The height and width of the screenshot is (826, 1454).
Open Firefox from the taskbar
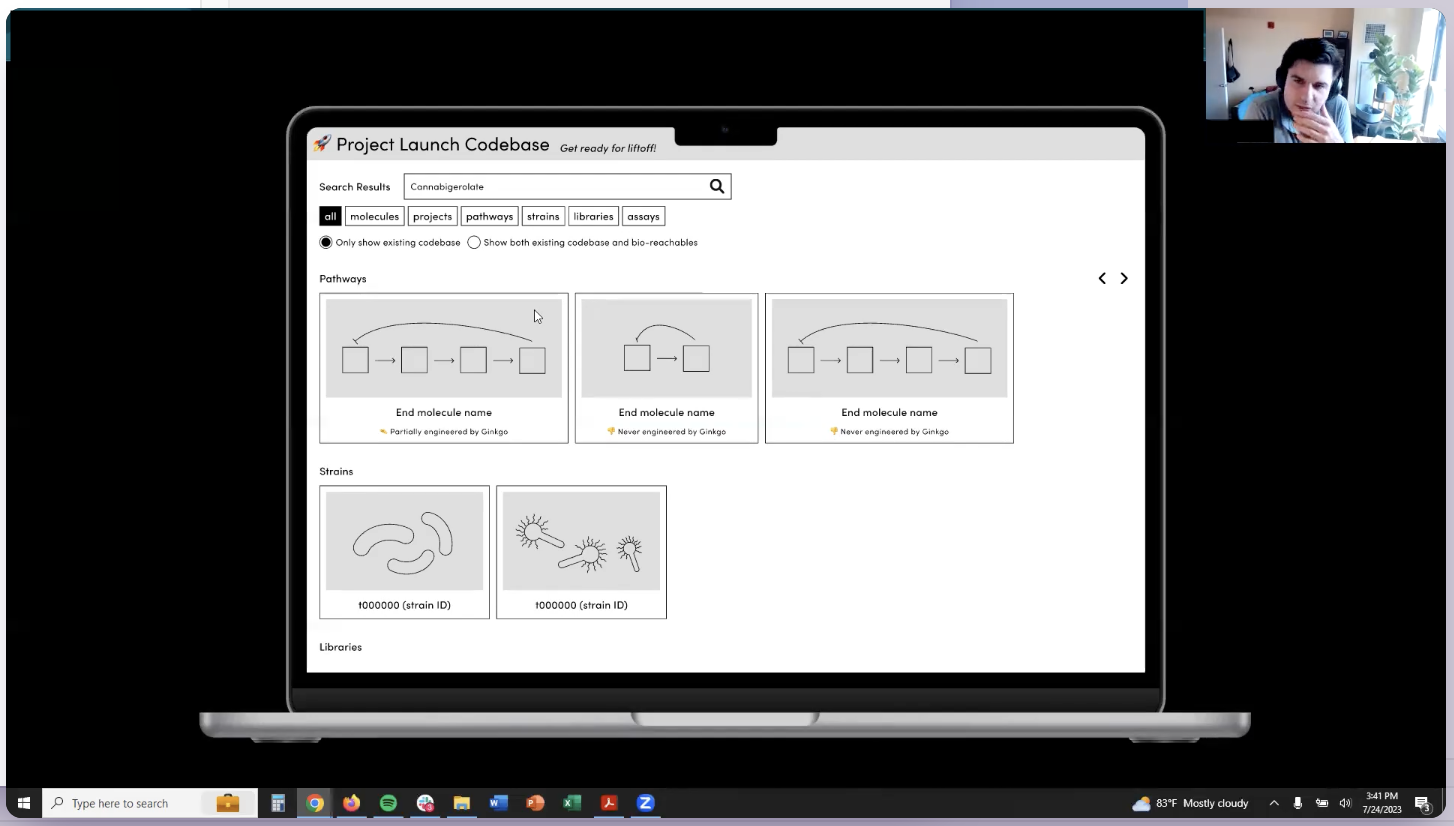point(351,803)
